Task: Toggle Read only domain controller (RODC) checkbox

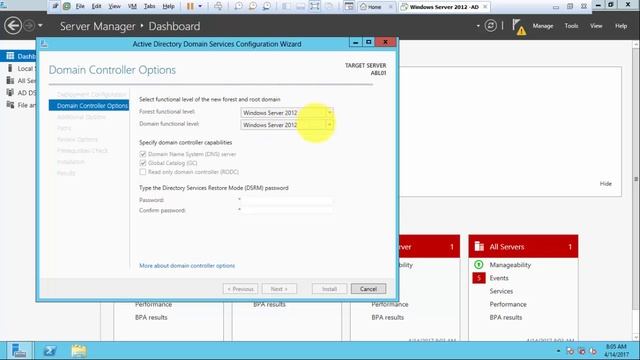Action: 142,172
